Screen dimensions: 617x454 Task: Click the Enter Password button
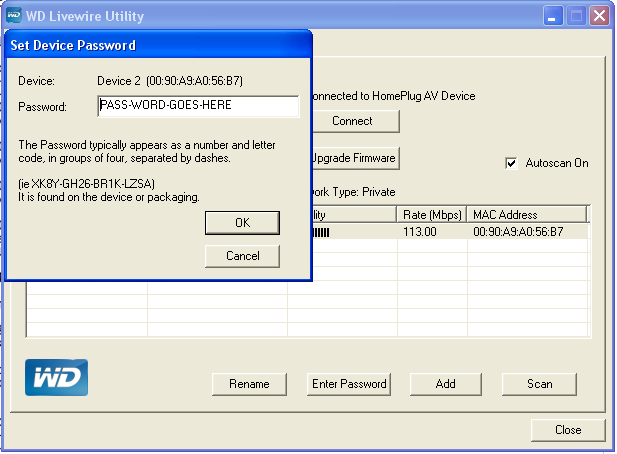(349, 384)
